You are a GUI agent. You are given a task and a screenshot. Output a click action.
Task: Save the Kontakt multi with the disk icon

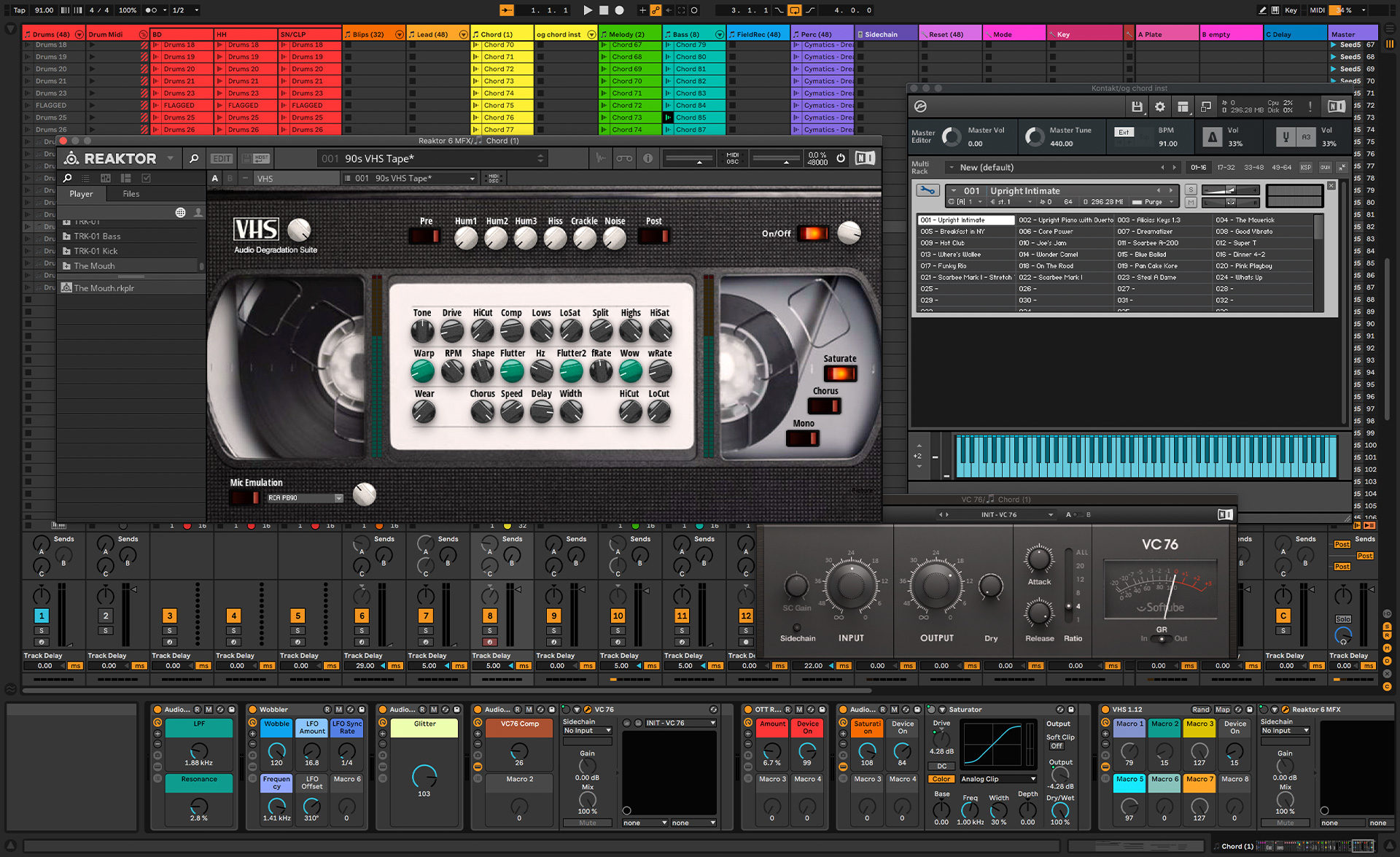pos(1137,106)
